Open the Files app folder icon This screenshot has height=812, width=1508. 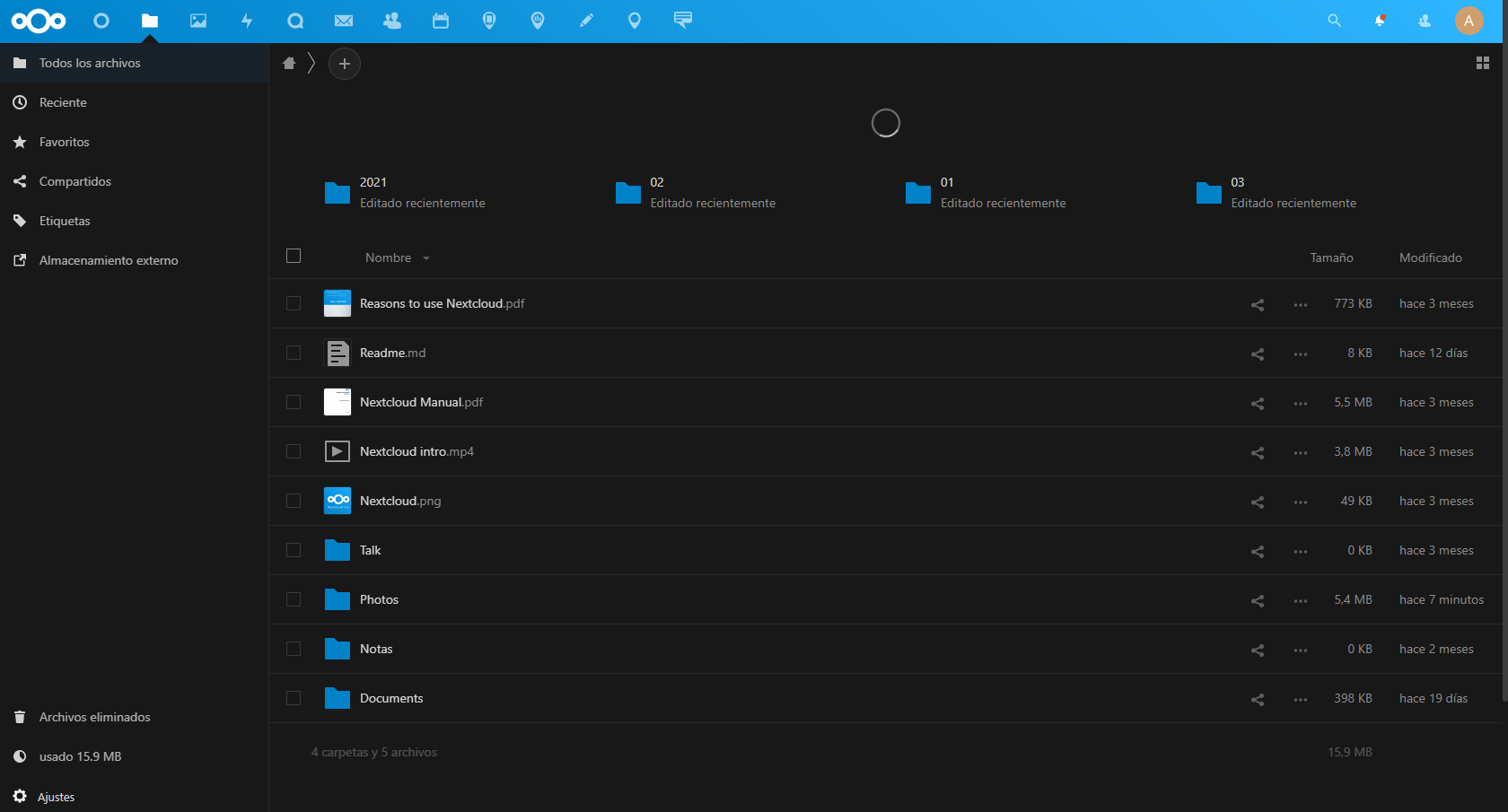(x=150, y=21)
